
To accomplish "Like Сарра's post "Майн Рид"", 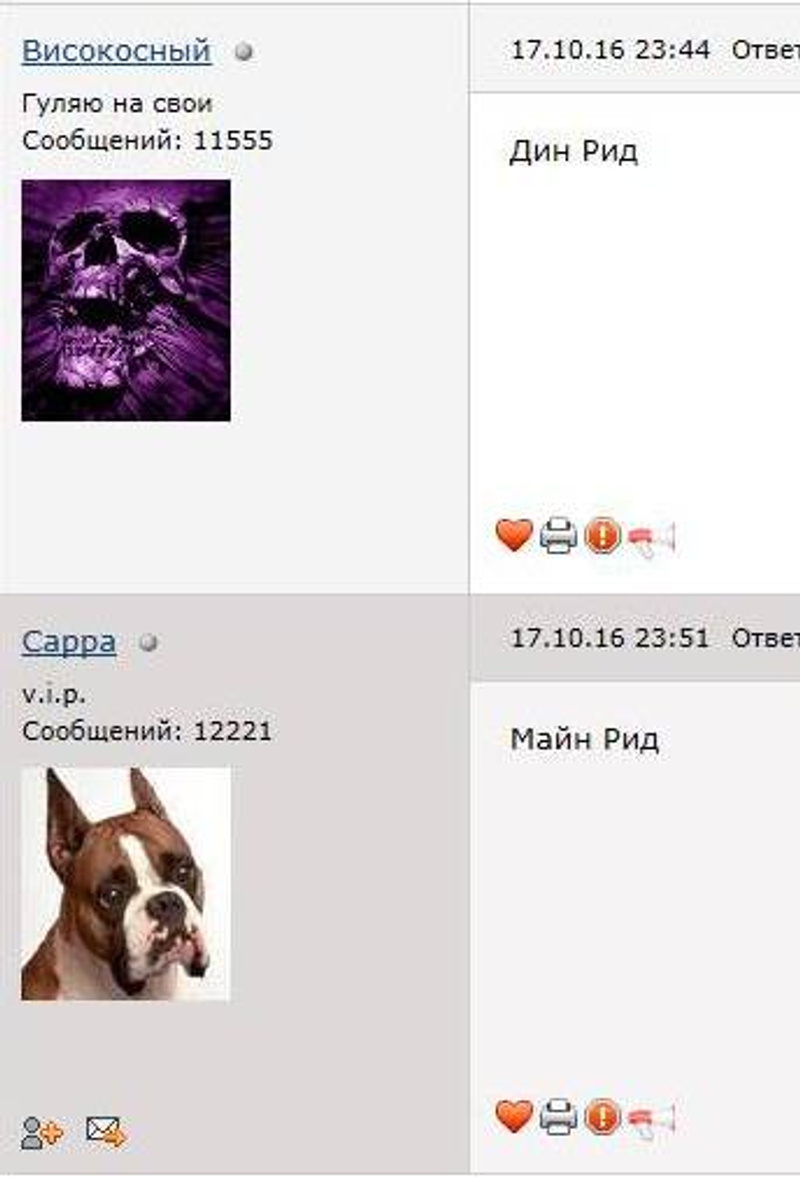I will (514, 1115).
